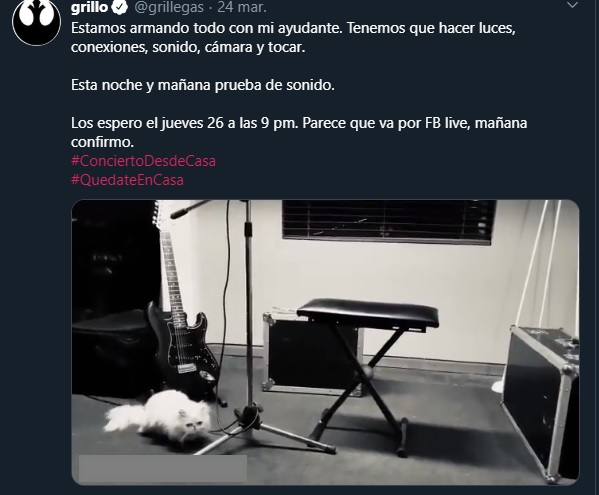Click the line 'Esta noche y mañana prueba de sonido'
This screenshot has width=599, height=495.
pos(203,85)
